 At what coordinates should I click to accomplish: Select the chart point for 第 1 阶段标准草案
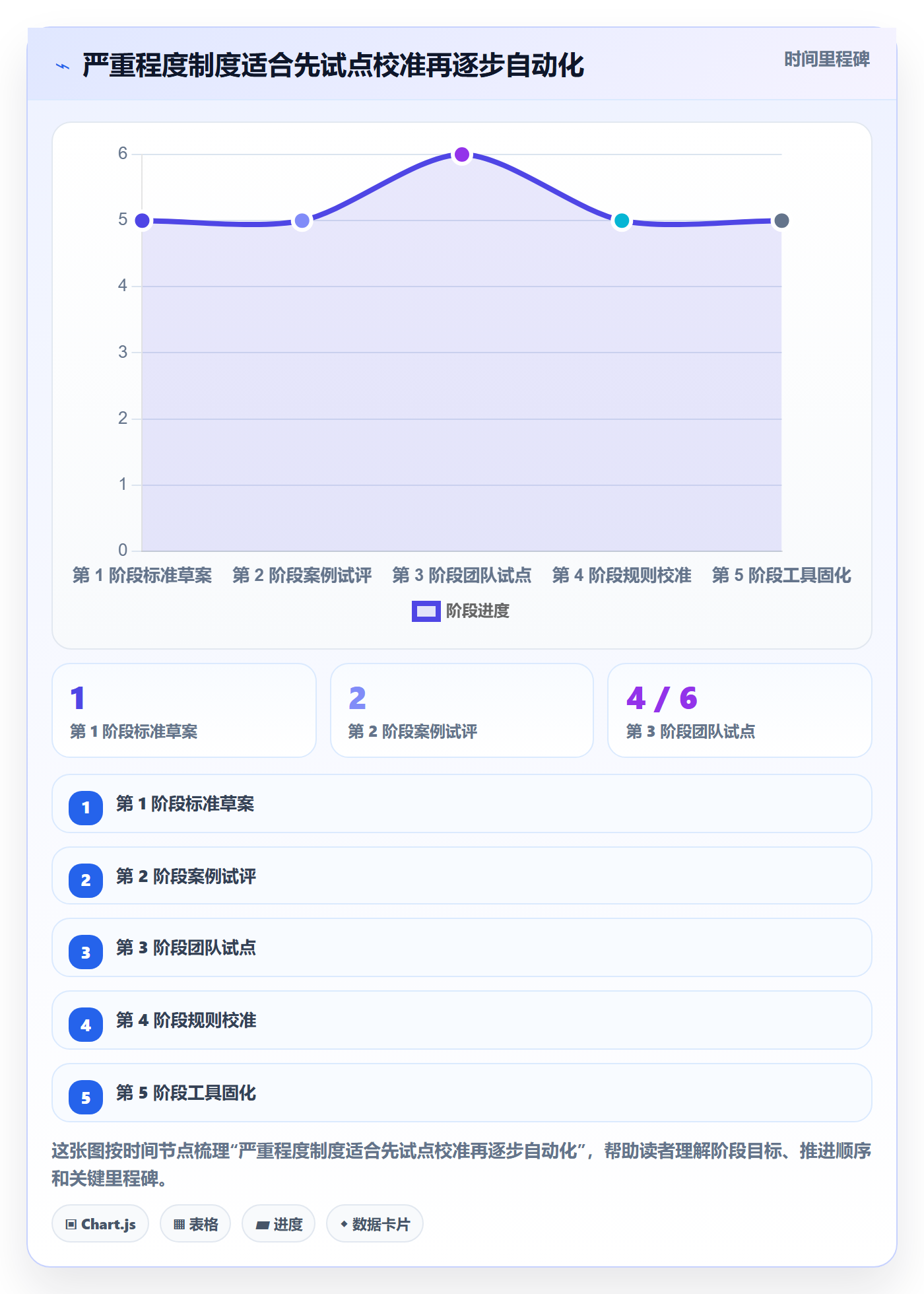pyautogui.click(x=142, y=221)
